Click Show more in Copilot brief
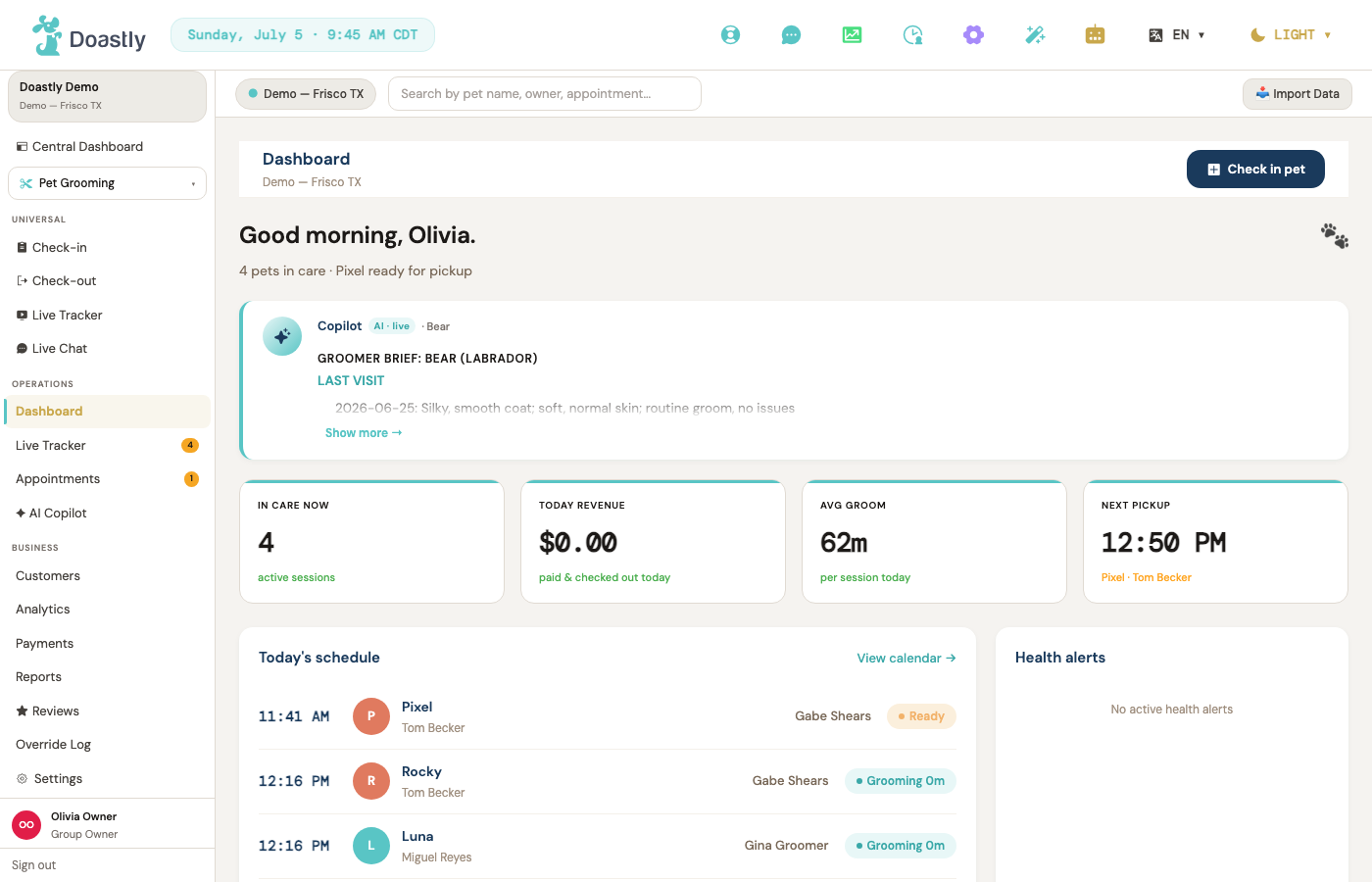 pyautogui.click(x=364, y=433)
